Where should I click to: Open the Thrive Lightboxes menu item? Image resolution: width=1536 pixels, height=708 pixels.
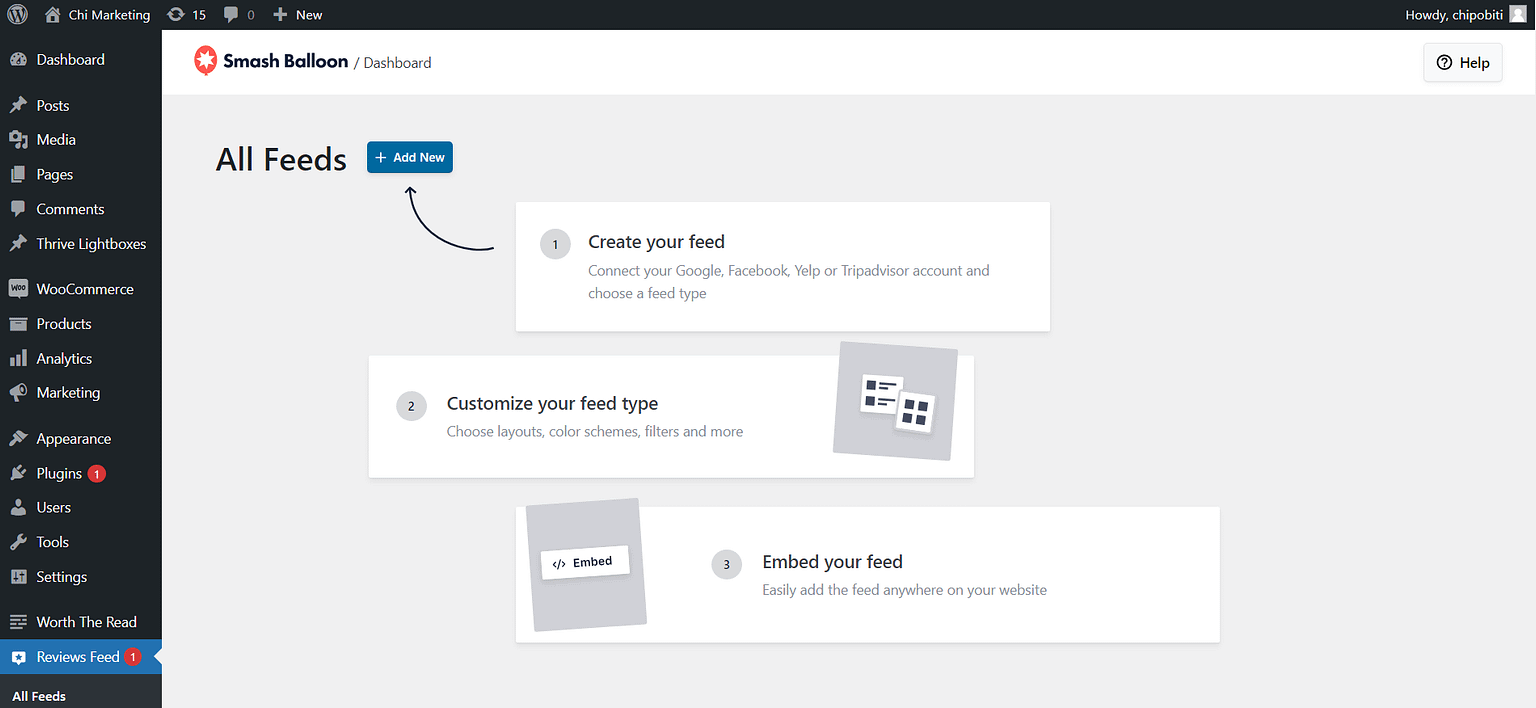point(91,244)
